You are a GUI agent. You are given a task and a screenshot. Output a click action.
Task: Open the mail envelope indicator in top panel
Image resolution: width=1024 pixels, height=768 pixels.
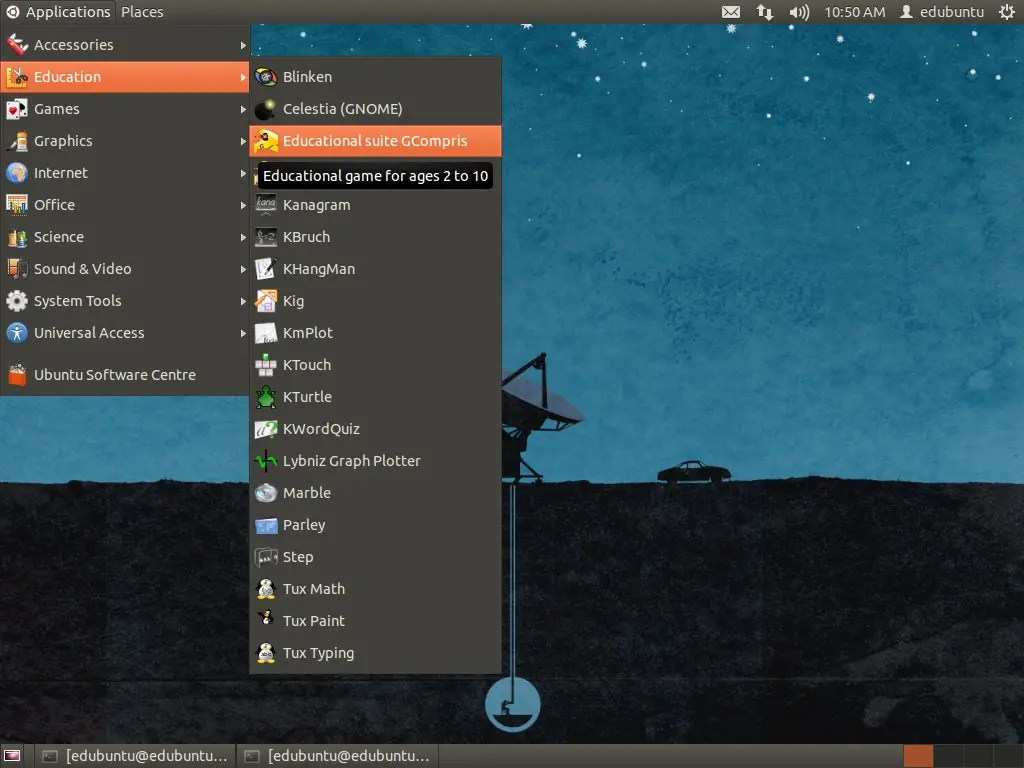731,12
